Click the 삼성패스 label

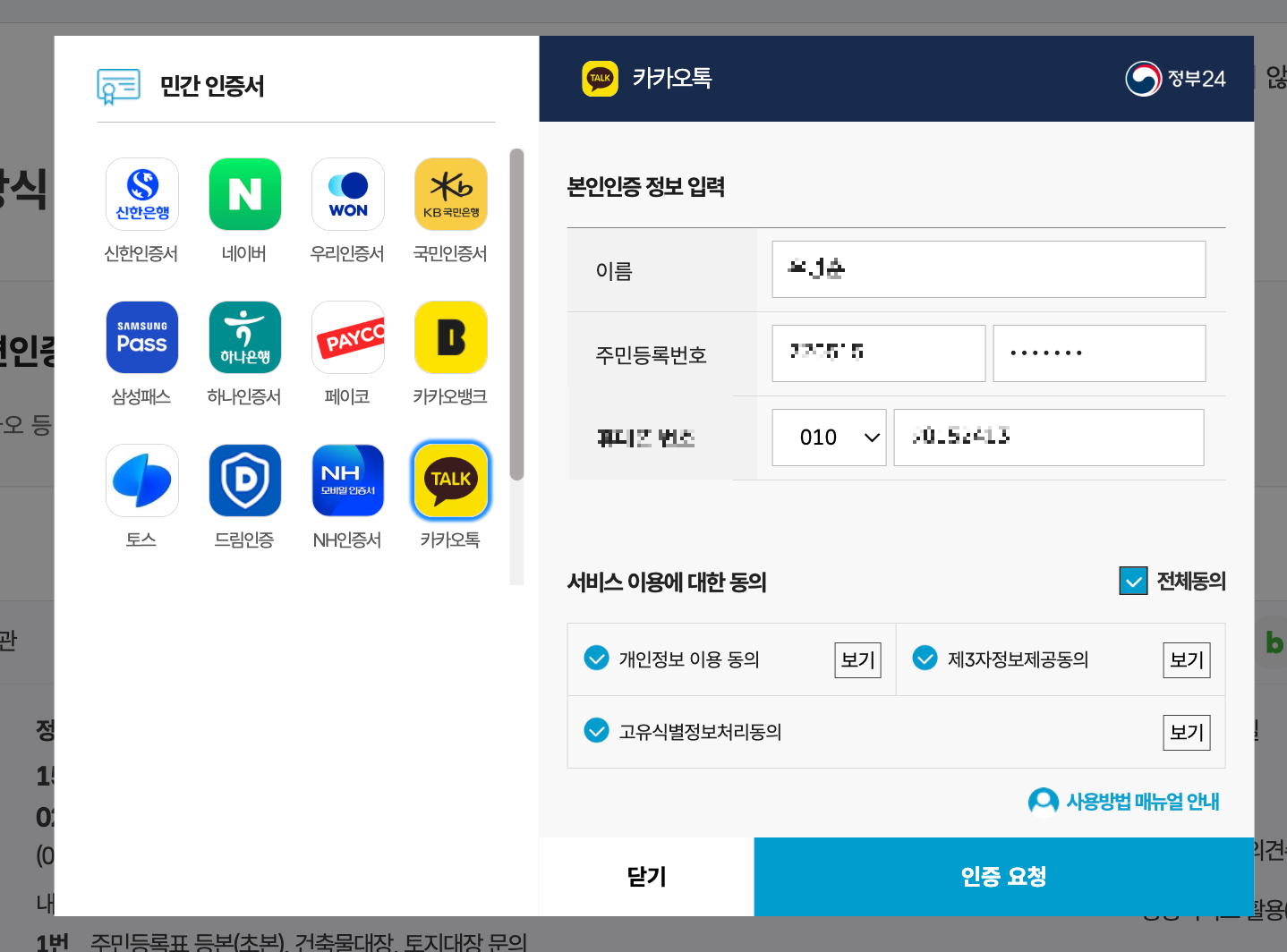(141, 397)
